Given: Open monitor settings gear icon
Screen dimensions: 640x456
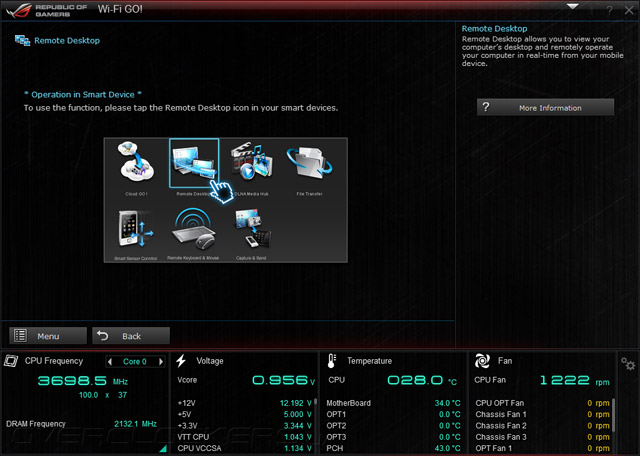Looking at the screenshot, I should [628, 363].
